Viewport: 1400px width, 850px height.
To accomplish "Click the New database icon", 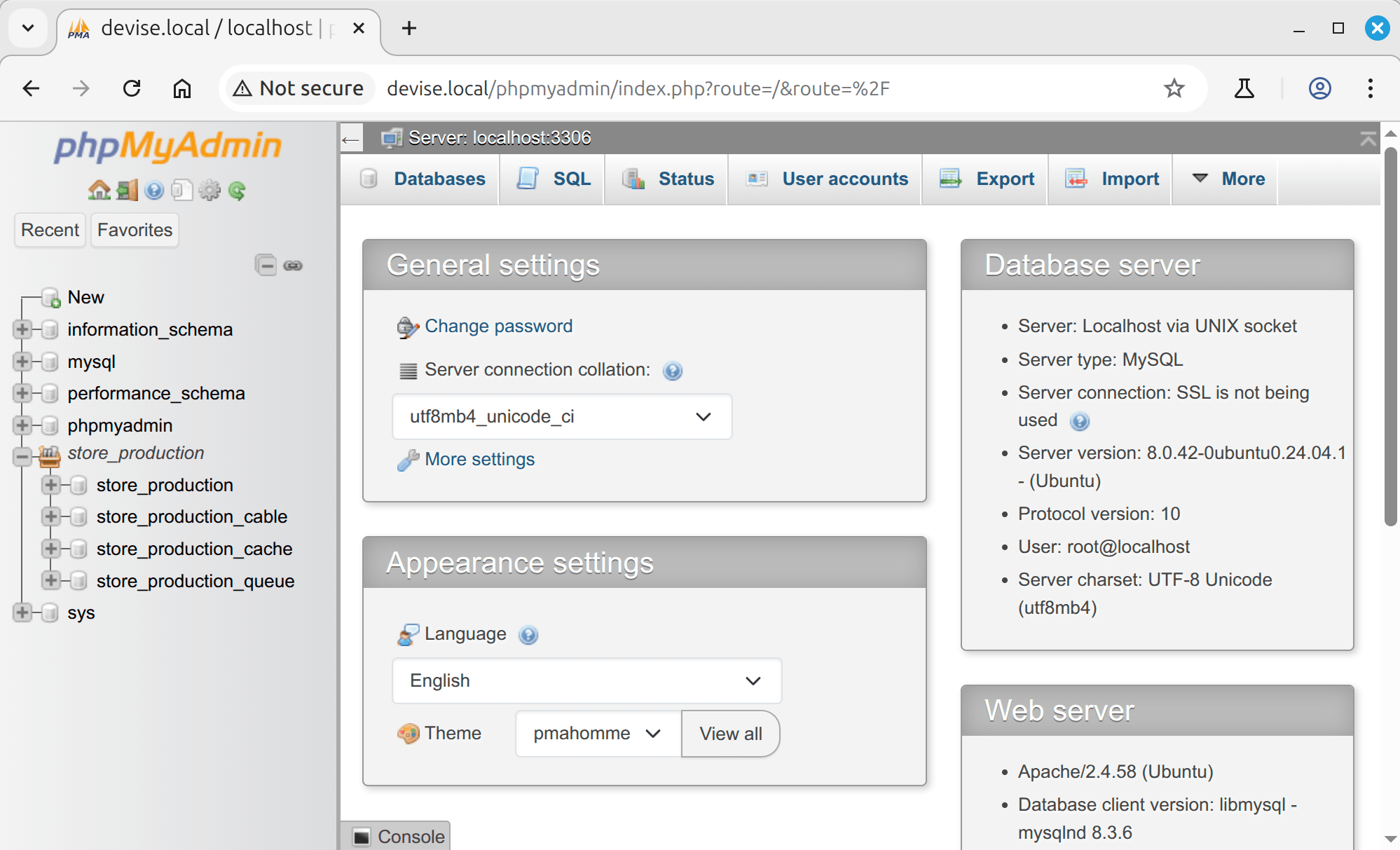I will tap(51, 298).
